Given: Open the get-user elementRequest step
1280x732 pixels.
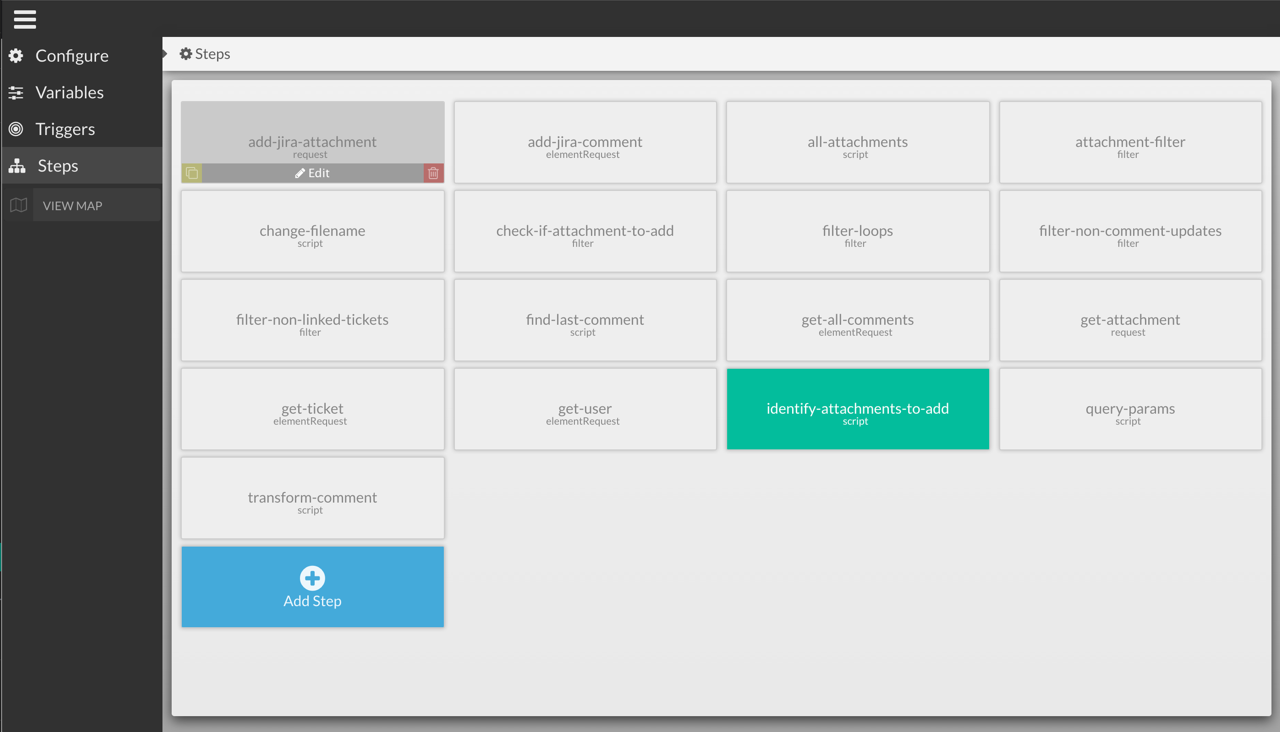Looking at the screenshot, I should 585,409.
